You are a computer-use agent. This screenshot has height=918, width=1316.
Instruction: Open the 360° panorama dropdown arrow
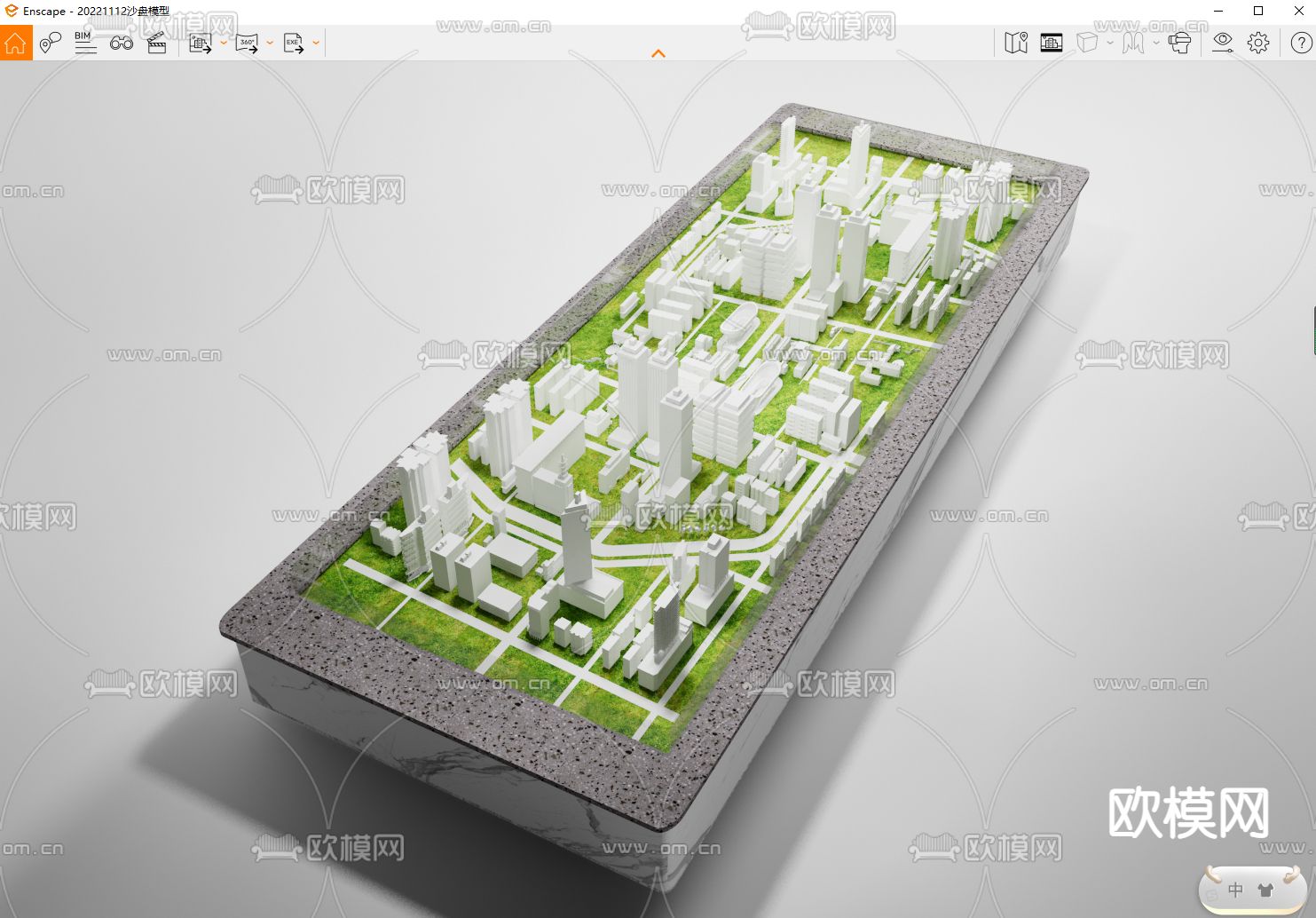click(270, 42)
